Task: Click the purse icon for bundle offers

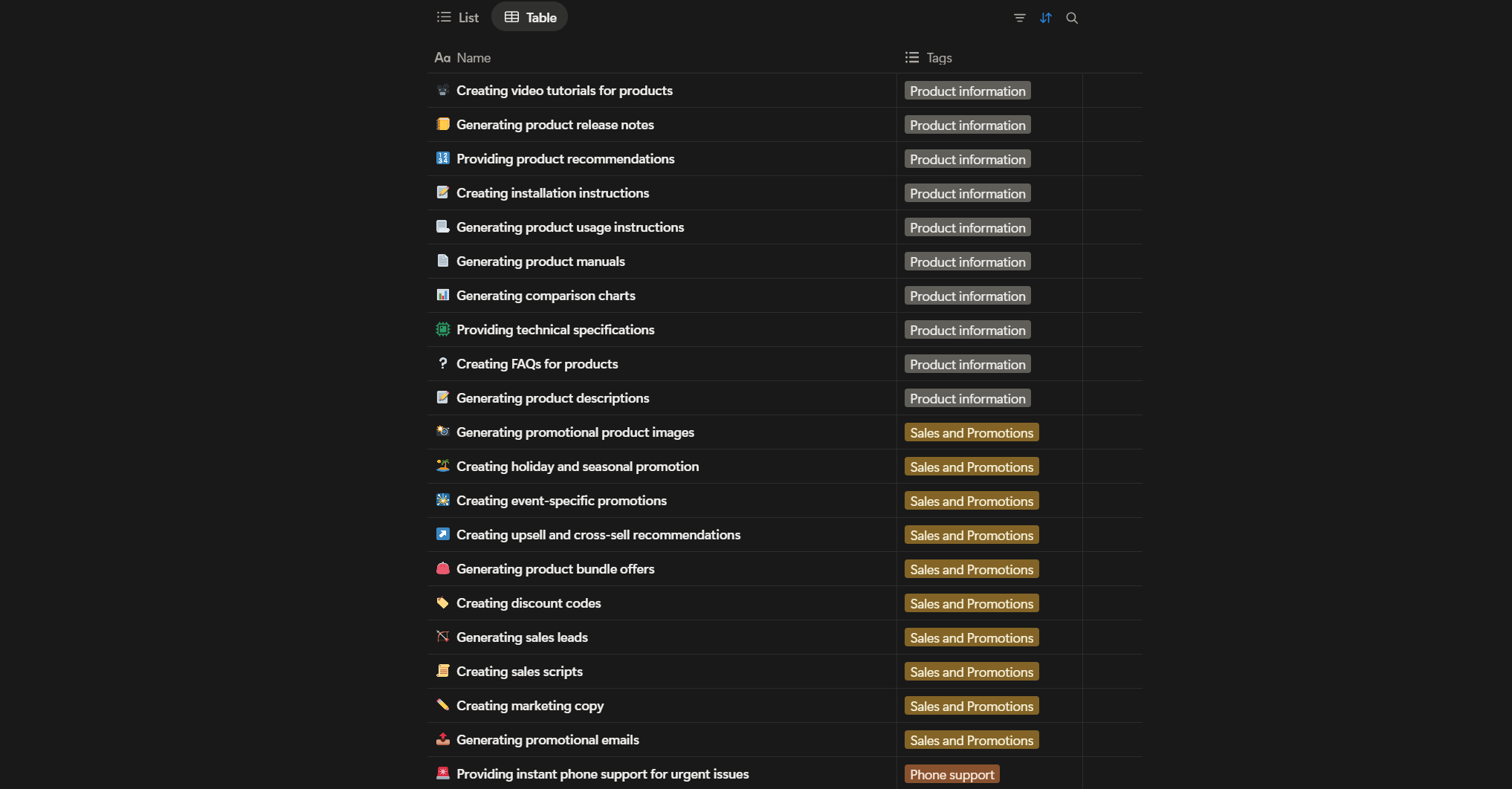Action: [x=443, y=568]
